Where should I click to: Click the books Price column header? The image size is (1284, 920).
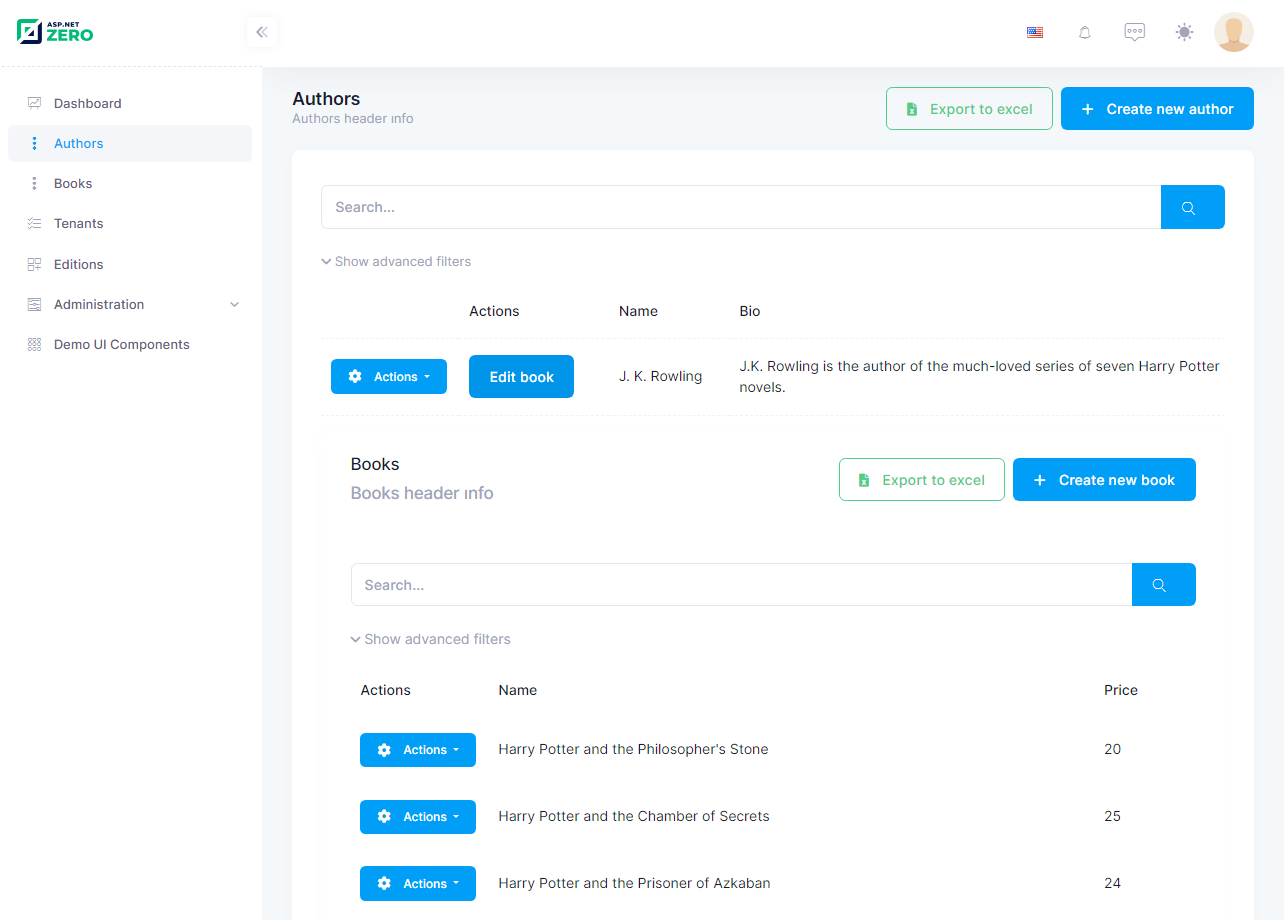click(1121, 690)
